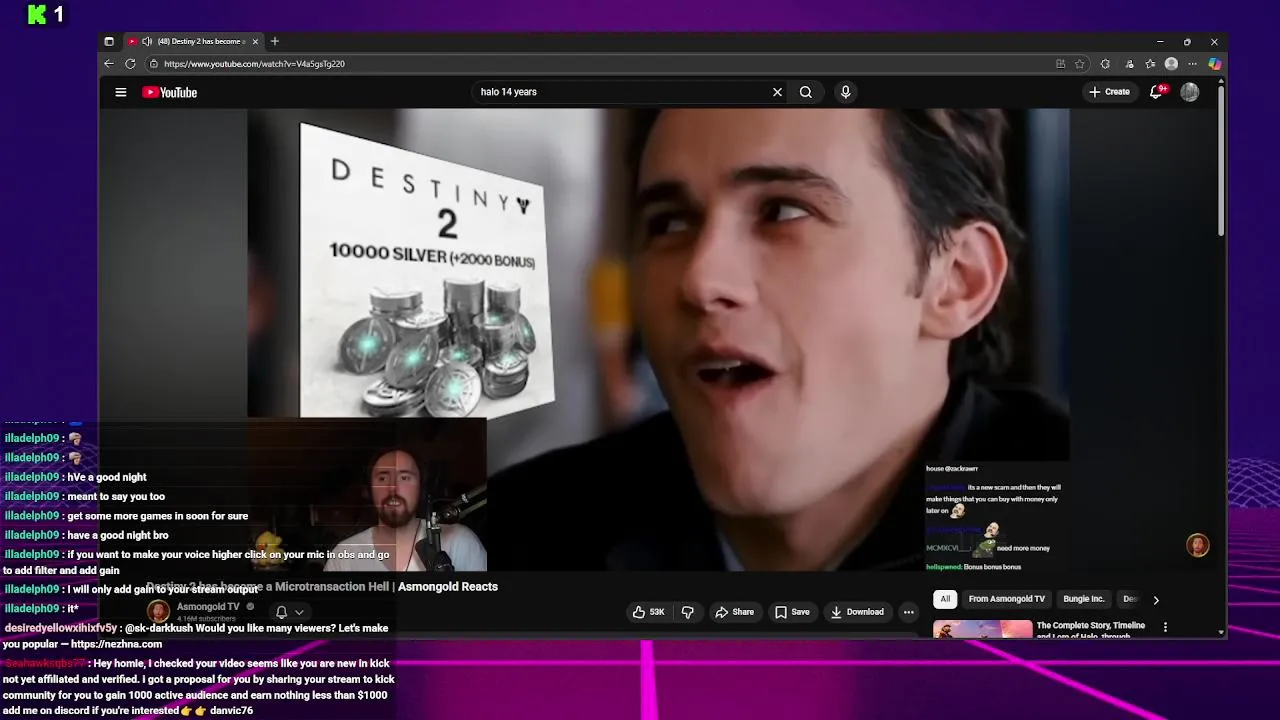Click the Download button
Image resolution: width=1280 pixels, height=720 pixels.
[x=857, y=612]
